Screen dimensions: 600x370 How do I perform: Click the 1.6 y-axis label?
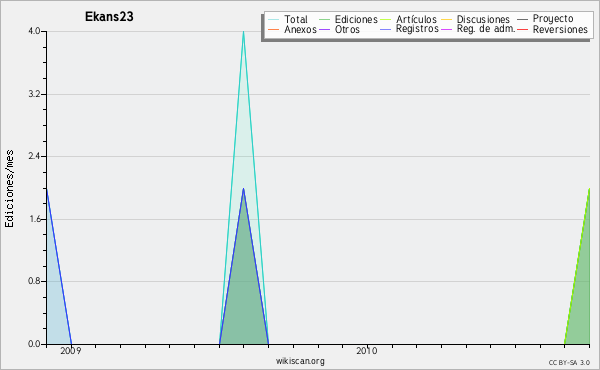[34, 219]
